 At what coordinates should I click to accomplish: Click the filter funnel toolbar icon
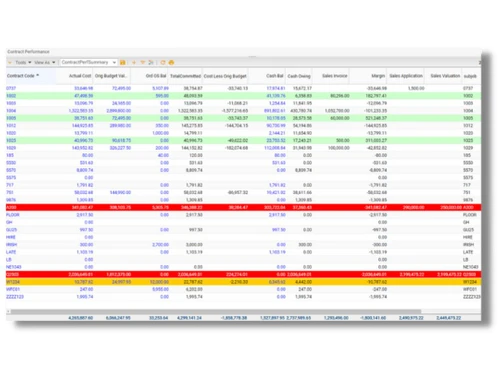pyautogui.click(x=143, y=62)
